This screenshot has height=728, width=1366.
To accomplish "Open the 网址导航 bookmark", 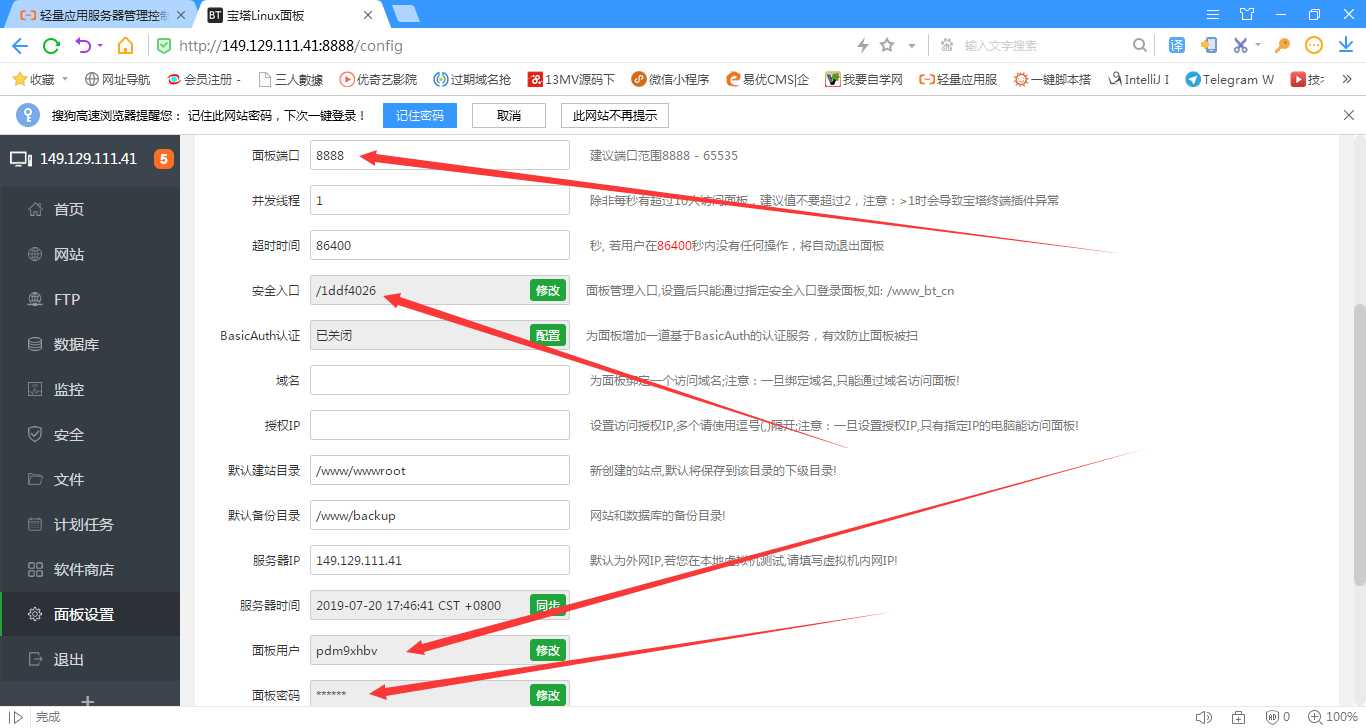I will (x=118, y=79).
